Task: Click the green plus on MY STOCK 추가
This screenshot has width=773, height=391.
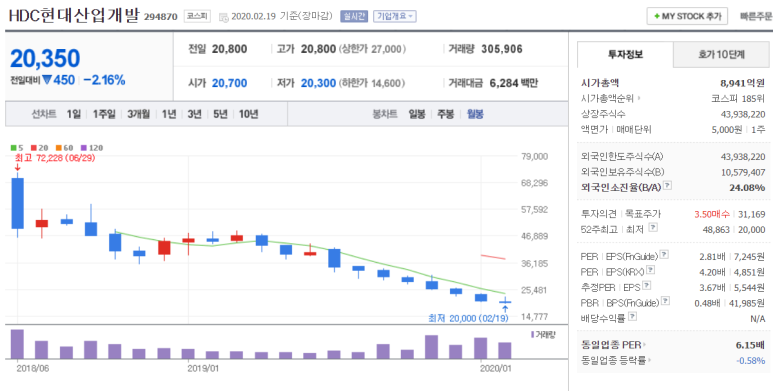Action: [x=657, y=16]
